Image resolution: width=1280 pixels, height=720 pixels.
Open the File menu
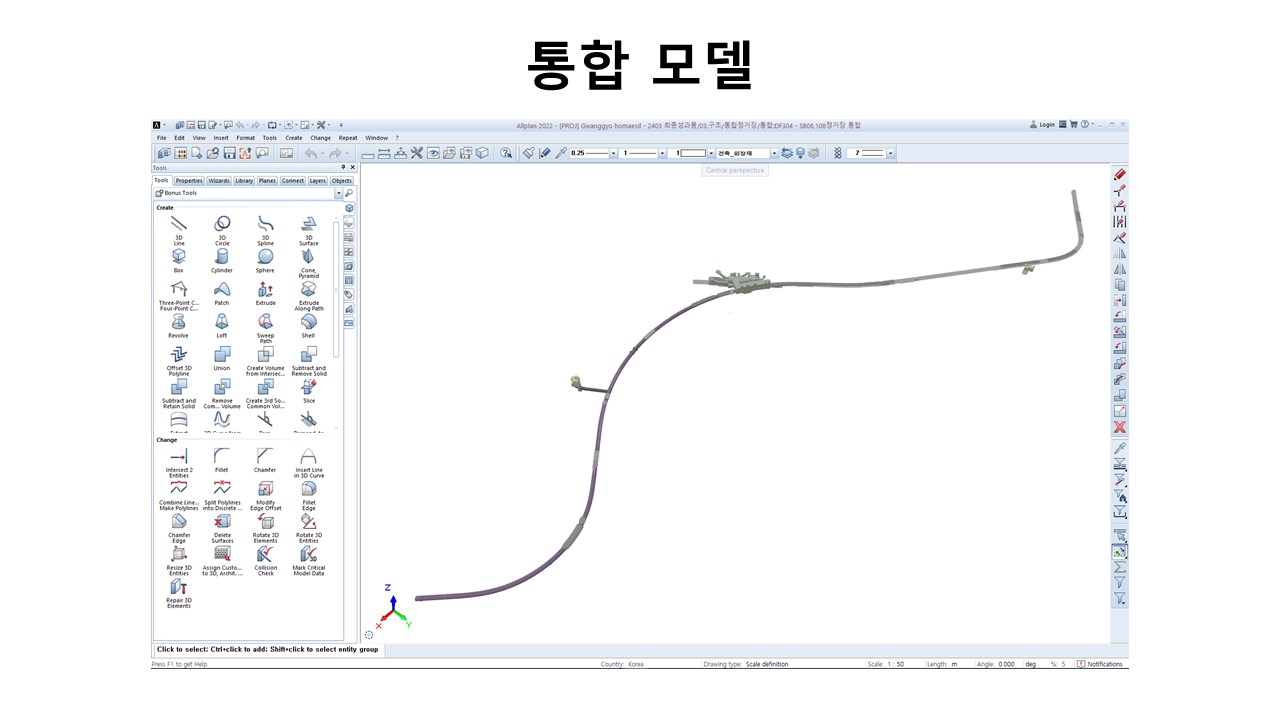pos(161,138)
